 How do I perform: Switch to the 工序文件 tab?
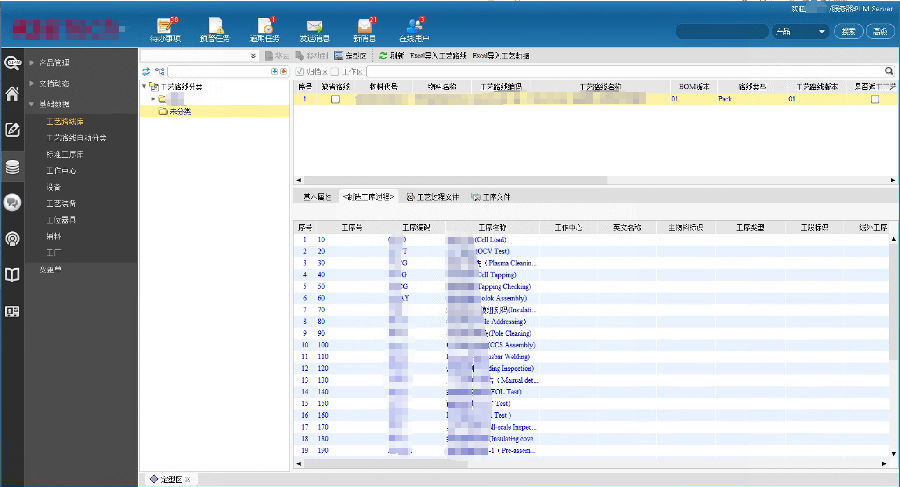point(491,197)
